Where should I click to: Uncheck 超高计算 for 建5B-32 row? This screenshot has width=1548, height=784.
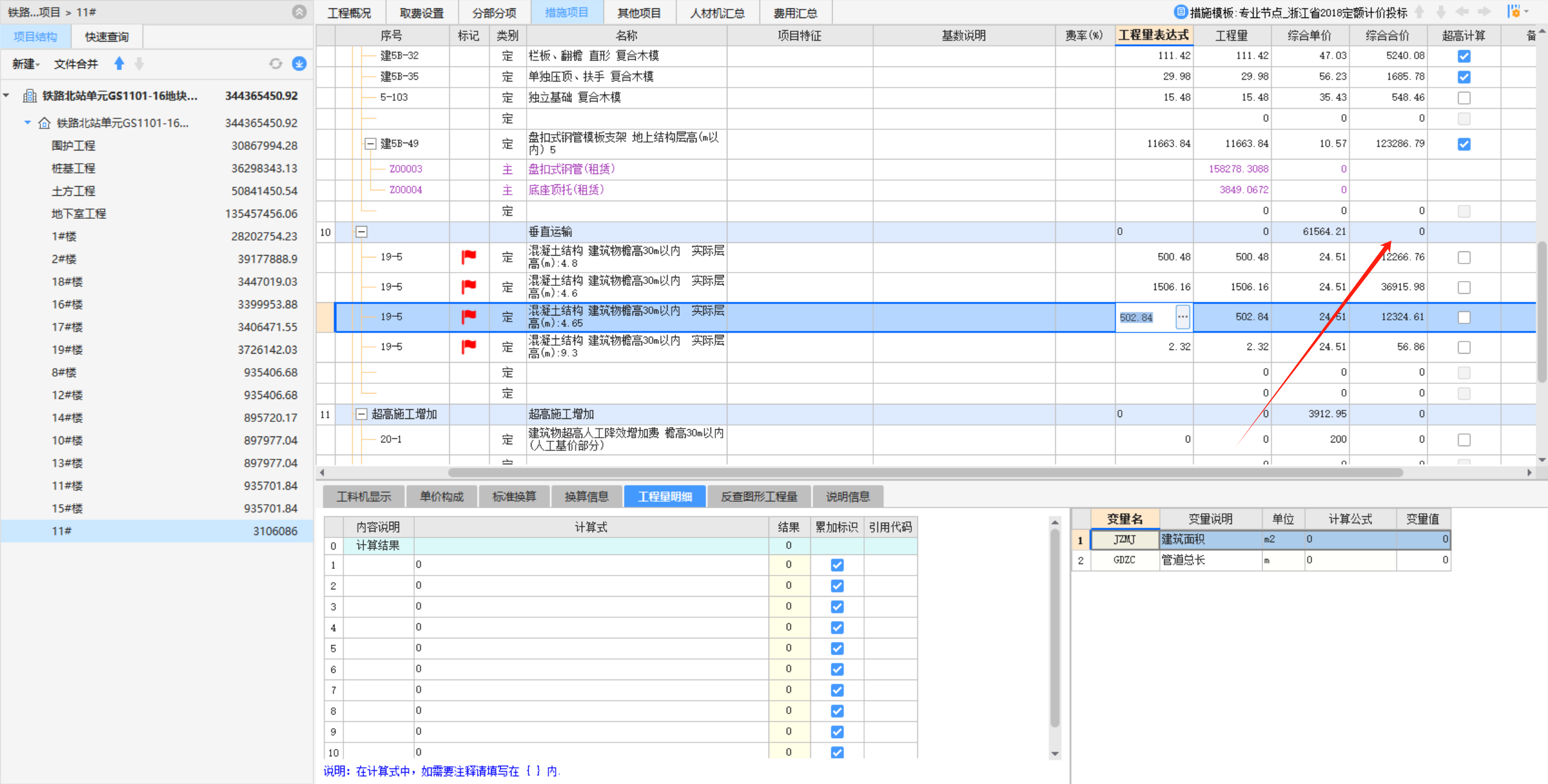tap(1463, 56)
